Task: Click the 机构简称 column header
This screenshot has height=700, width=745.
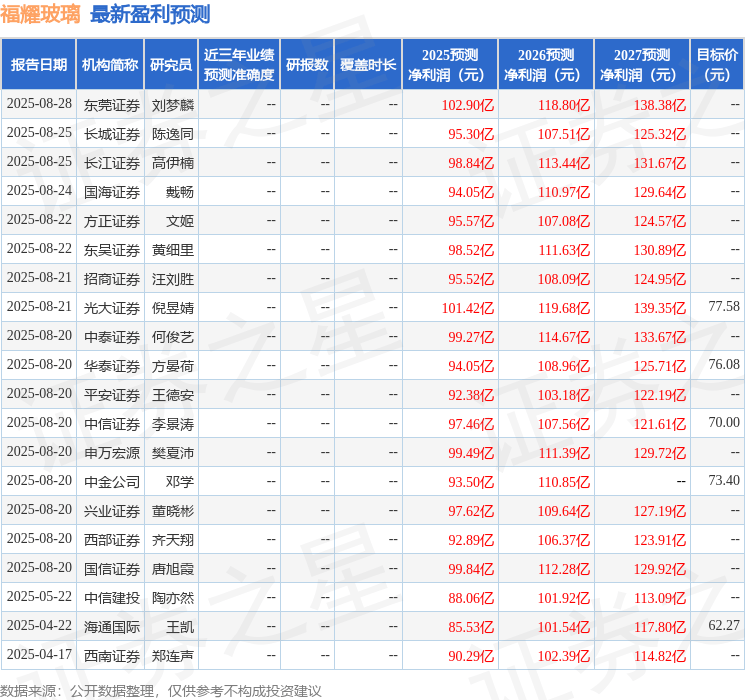Action: 110,65
